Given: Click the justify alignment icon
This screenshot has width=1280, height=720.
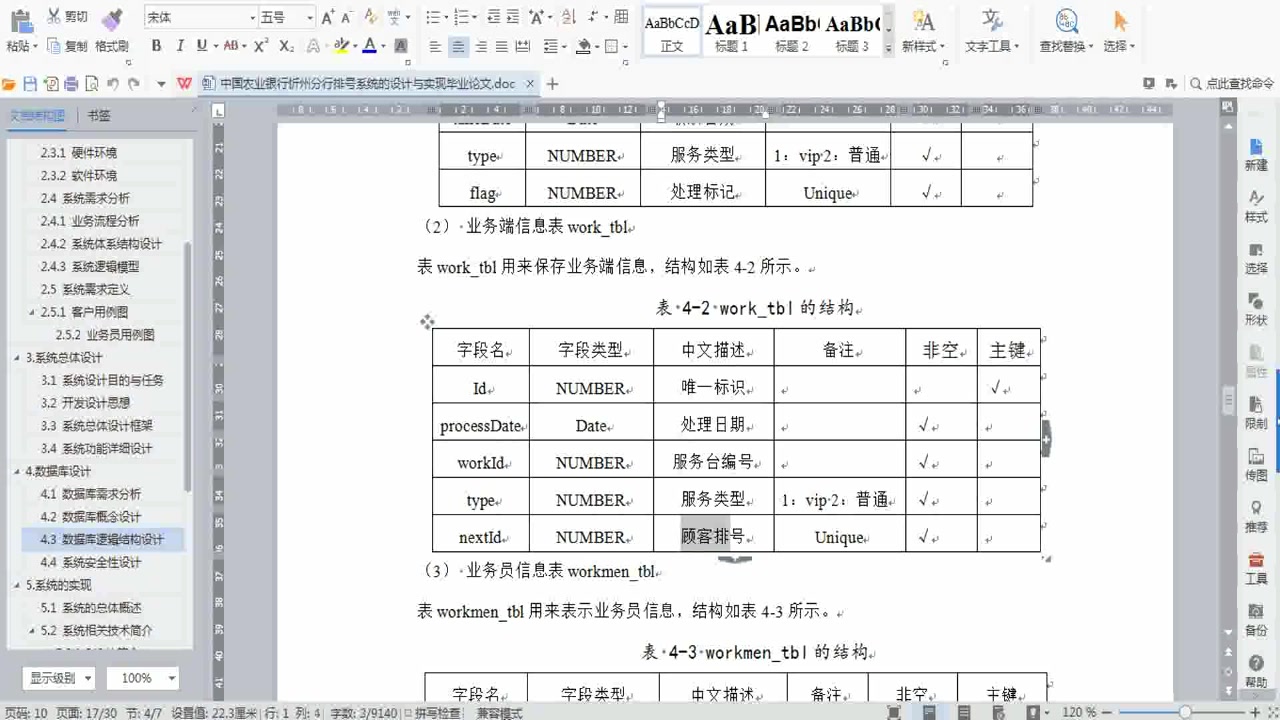Looking at the screenshot, I should [x=502, y=46].
